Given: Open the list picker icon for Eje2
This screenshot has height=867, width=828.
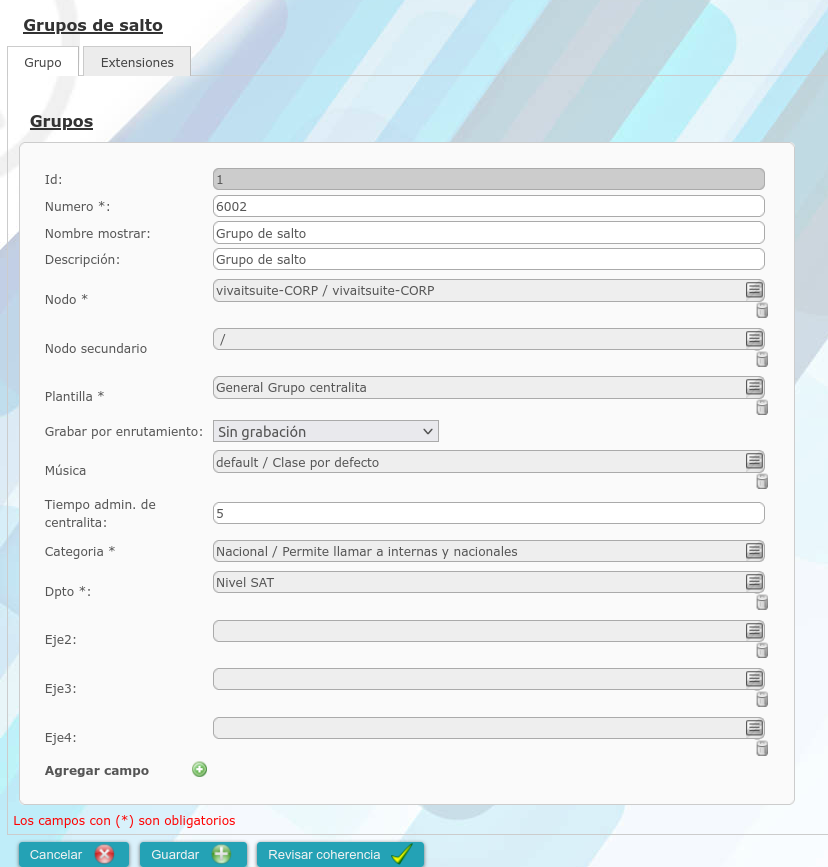Looking at the screenshot, I should (x=754, y=630).
